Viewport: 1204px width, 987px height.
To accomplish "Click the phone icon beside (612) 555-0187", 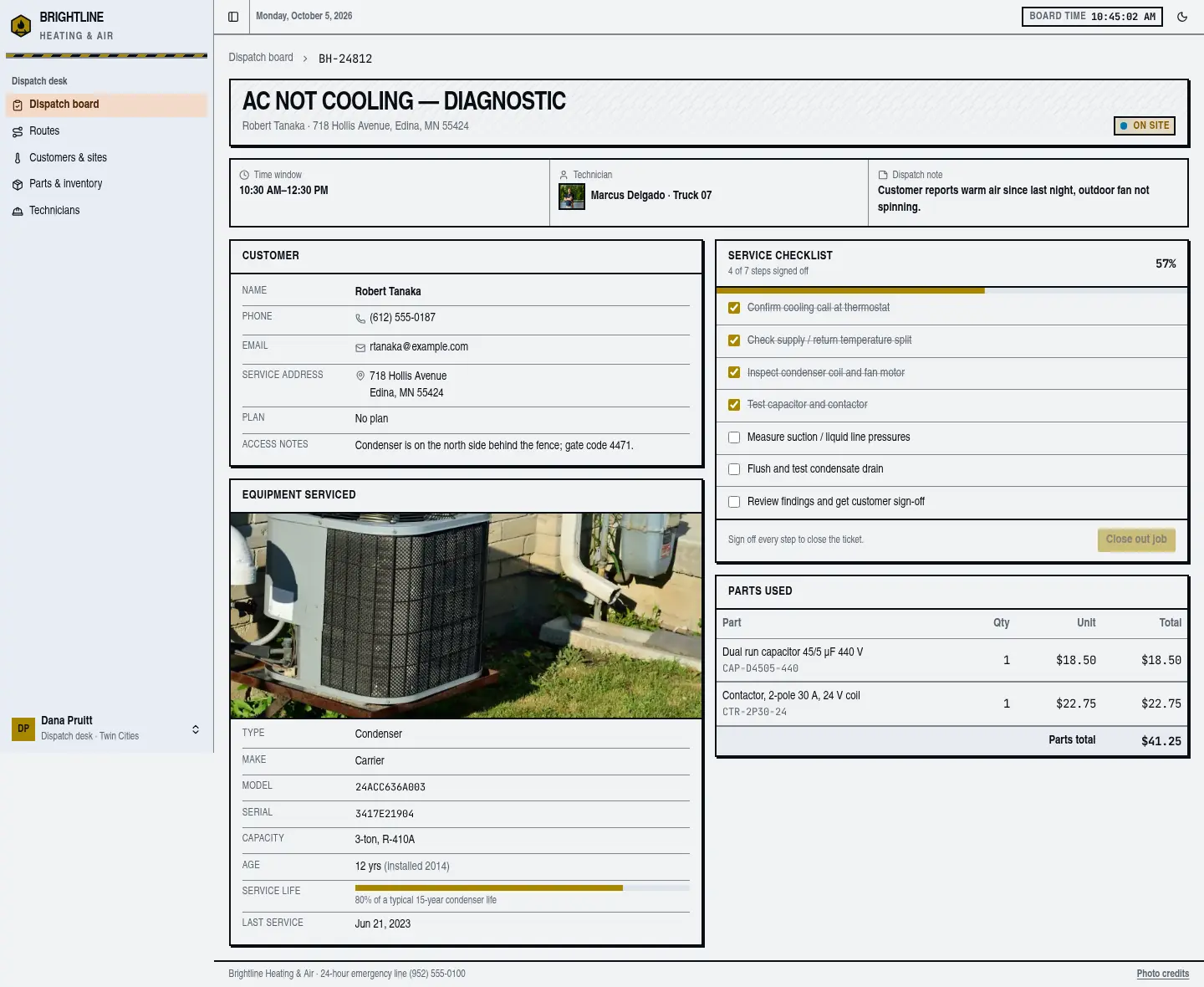I will tap(360, 319).
